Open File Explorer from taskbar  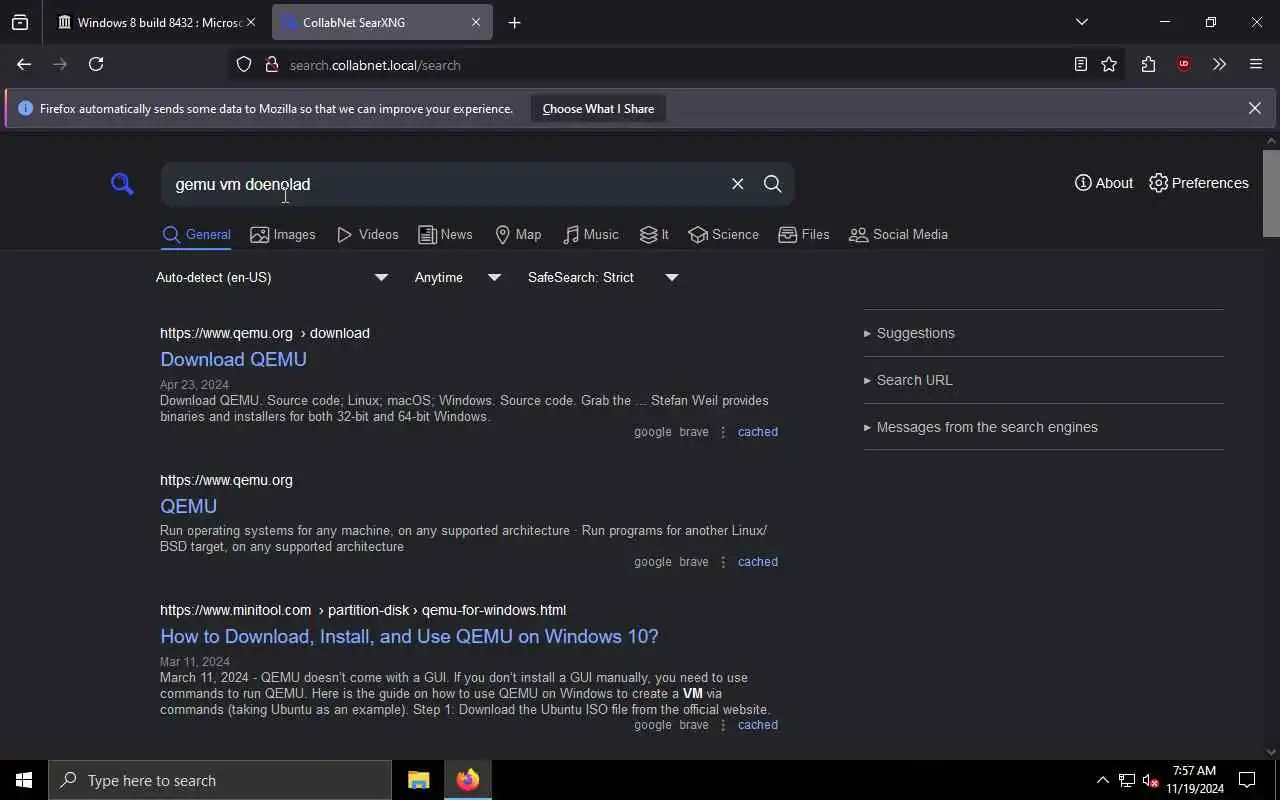click(418, 780)
